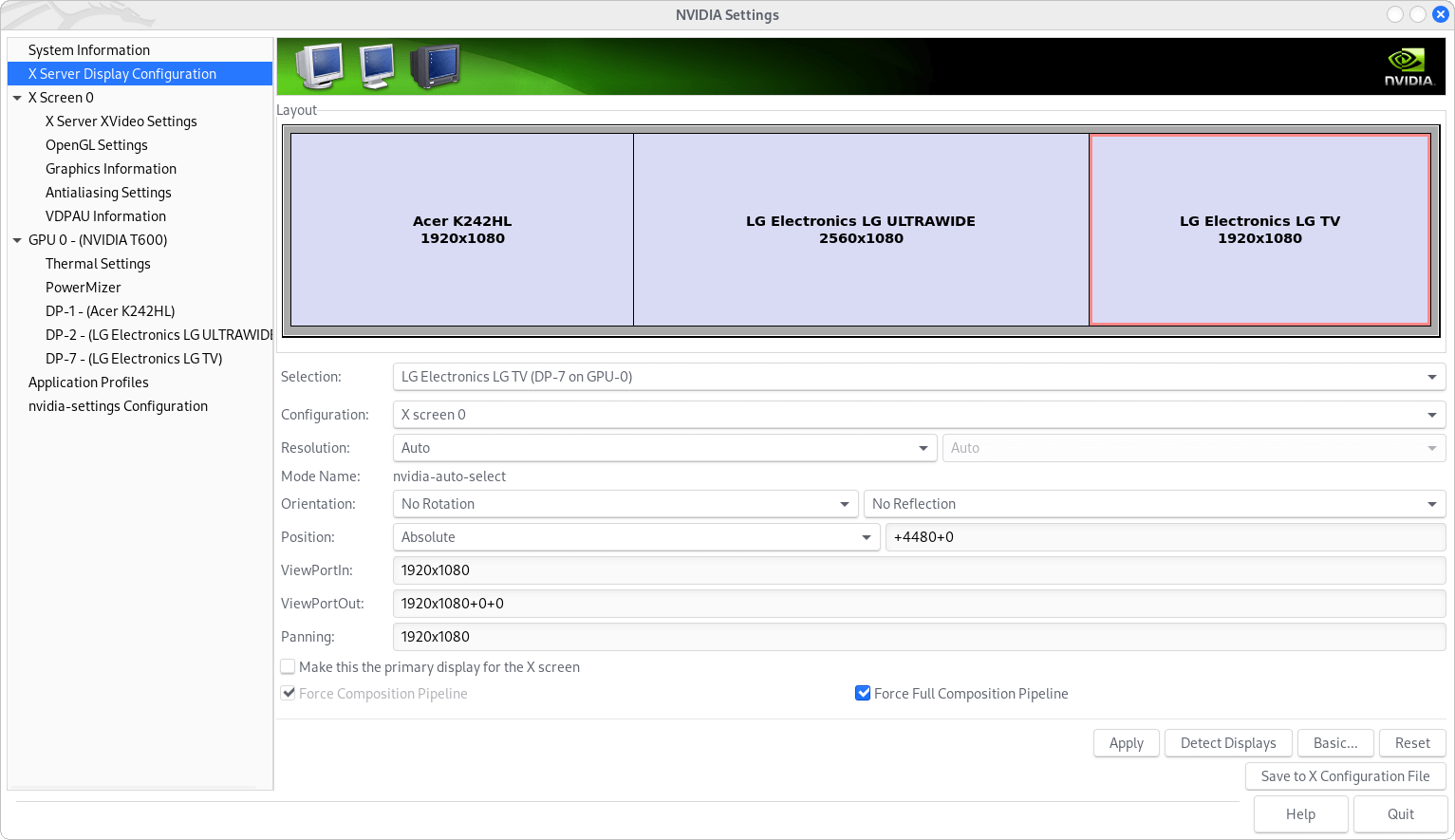Viewport: 1455px width, 840px height.
Task: Open Thermal Settings page
Action: click(98, 264)
